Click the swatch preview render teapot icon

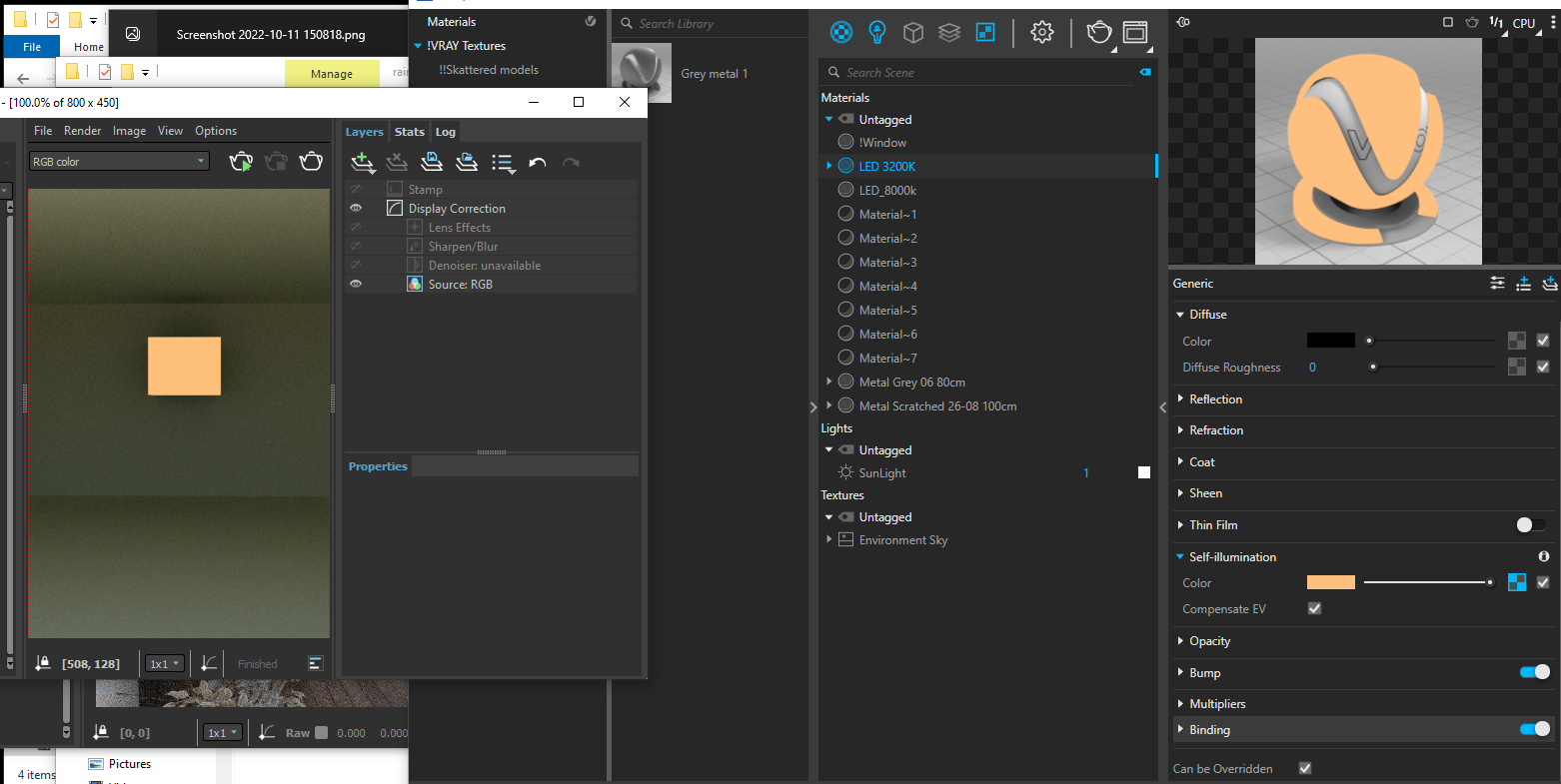(1472, 22)
